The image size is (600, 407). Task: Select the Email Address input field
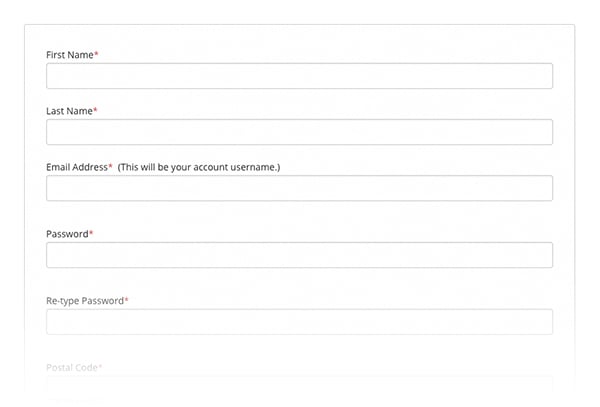pyautogui.click(x=299, y=188)
